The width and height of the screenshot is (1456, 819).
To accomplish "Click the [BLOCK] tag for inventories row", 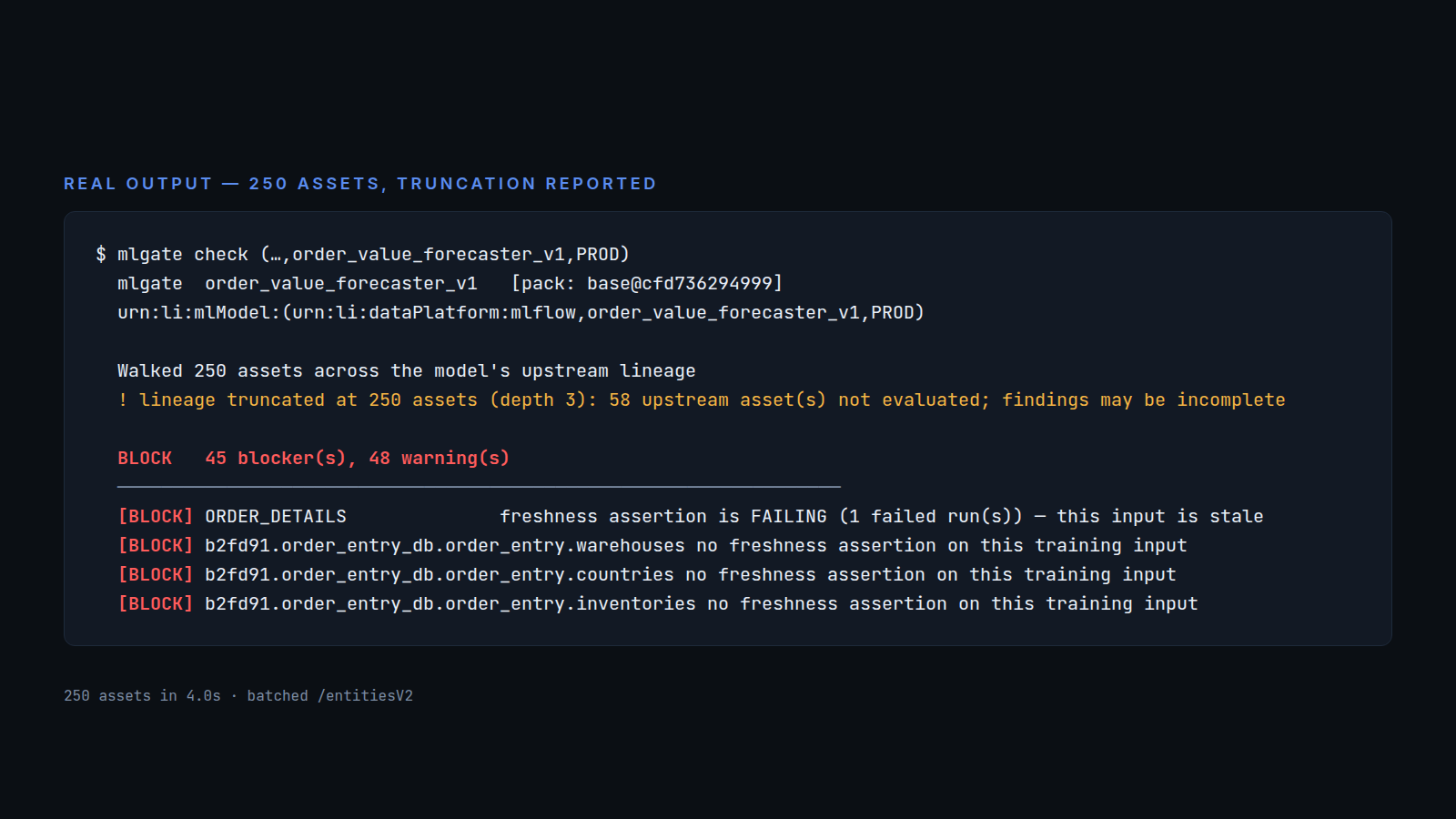I will pos(156,603).
